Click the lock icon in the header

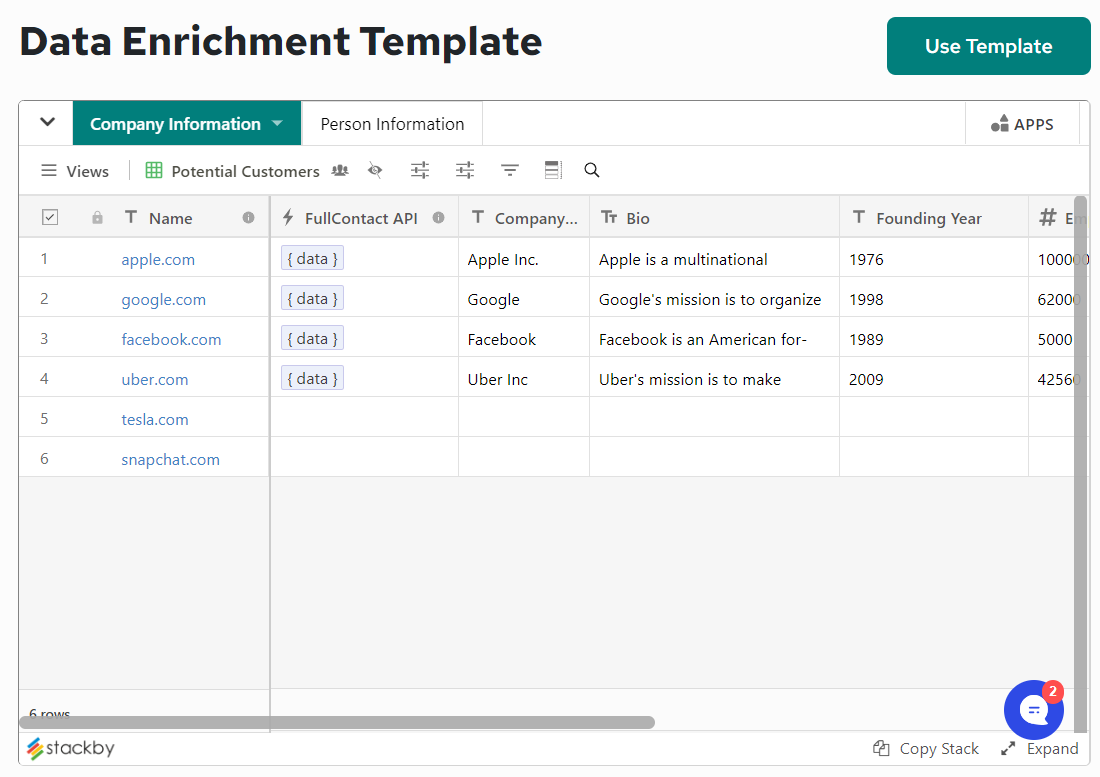click(96, 217)
